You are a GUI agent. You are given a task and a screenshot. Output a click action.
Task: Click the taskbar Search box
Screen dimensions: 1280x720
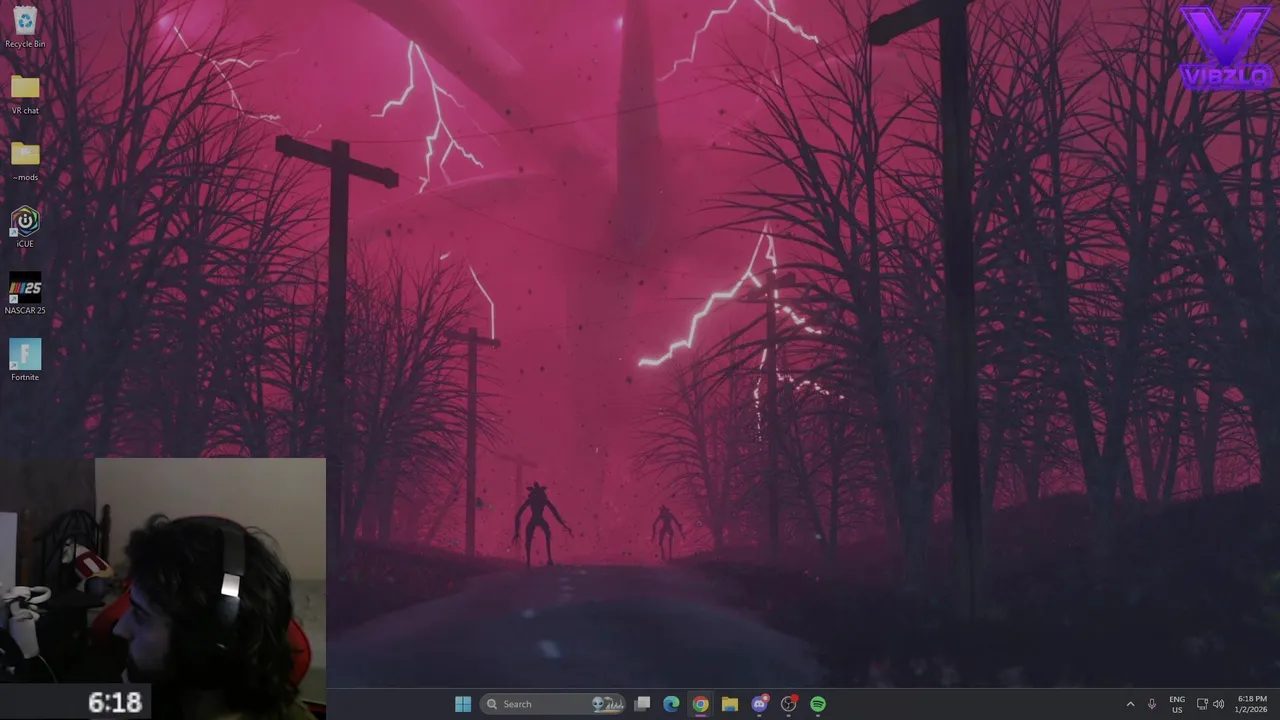[554, 704]
